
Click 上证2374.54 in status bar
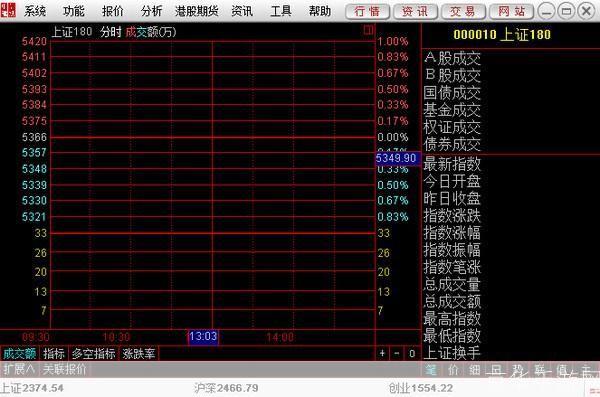[x=32, y=388]
